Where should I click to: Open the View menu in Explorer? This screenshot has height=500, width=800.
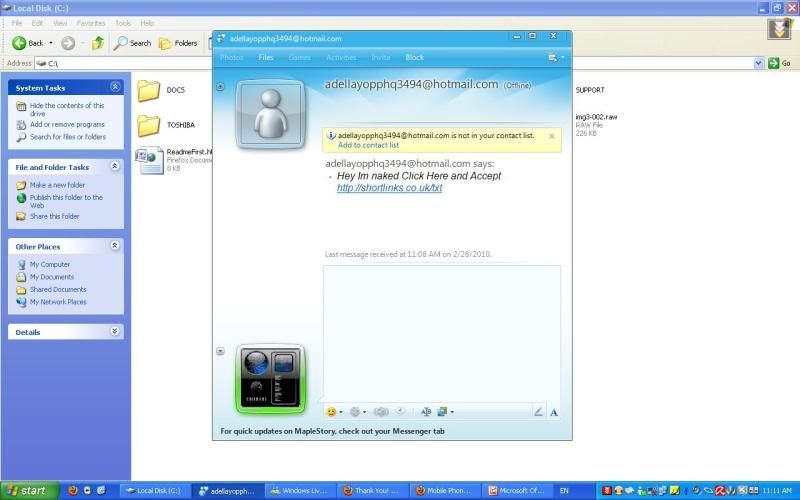[60, 23]
